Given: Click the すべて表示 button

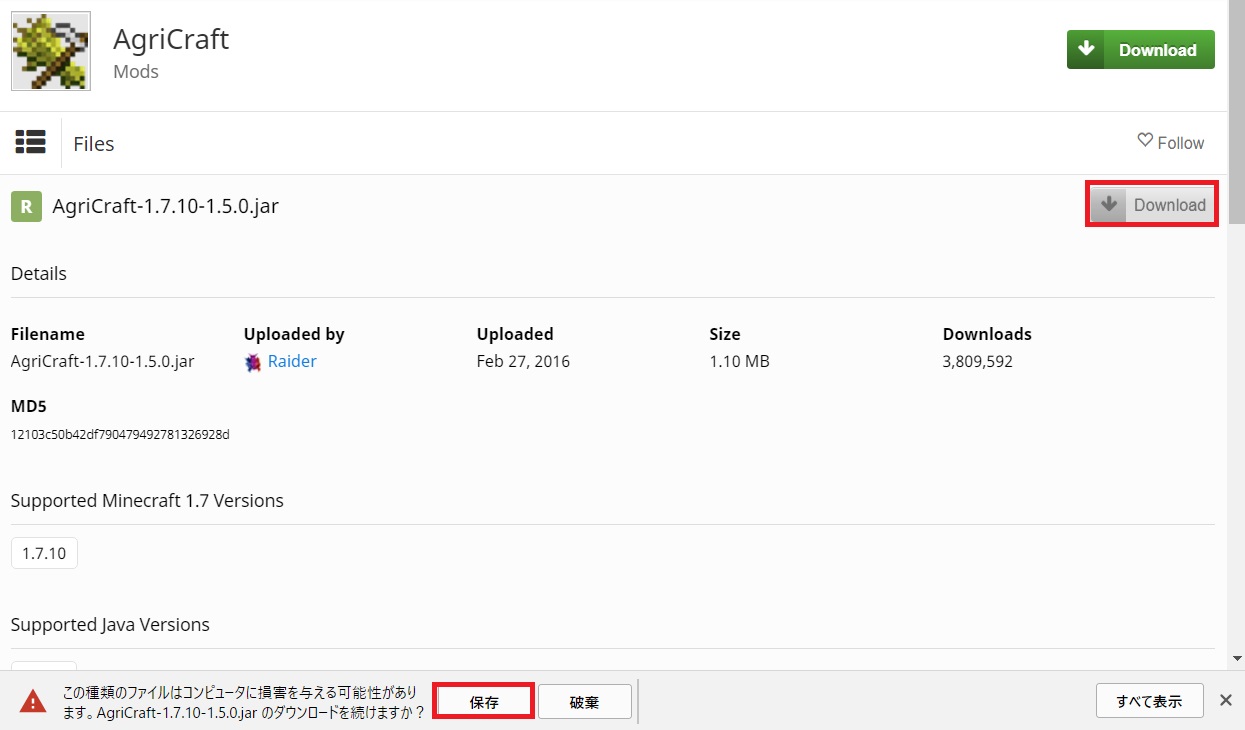Looking at the screenshot, I should (1149, 701).
